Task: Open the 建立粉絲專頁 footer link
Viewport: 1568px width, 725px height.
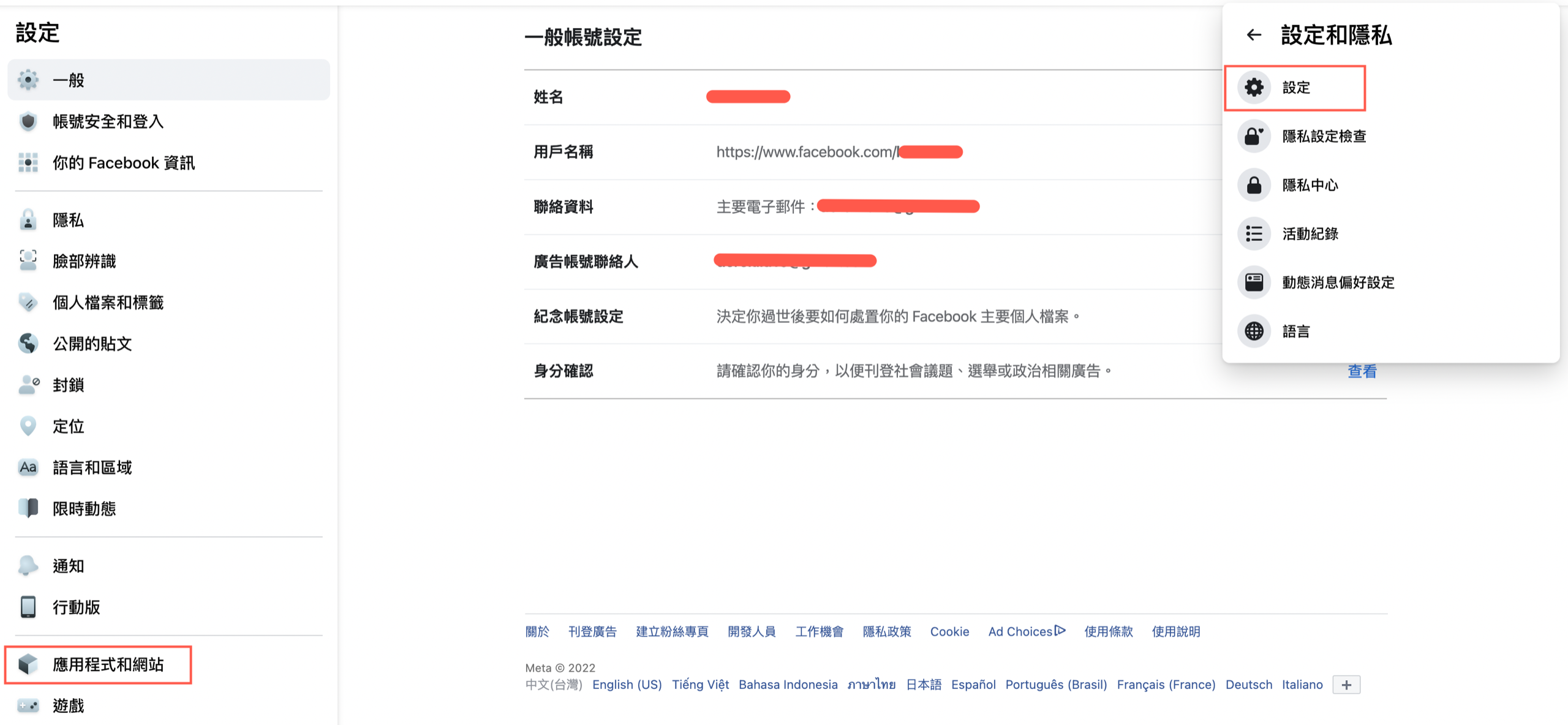Action: (x=672, y=631)
